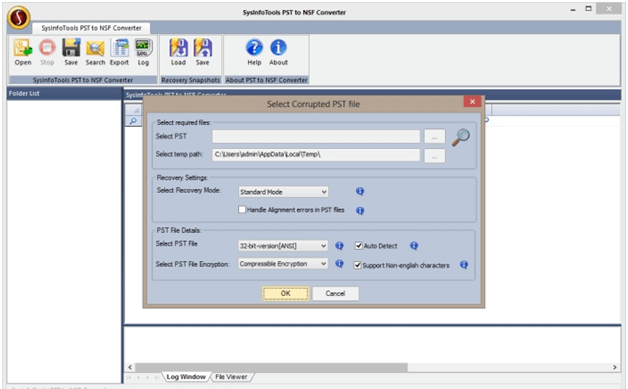Click the scrollbar left arrow in log pane
The height and width of the screenshot is (389, 628).
(130, 367)
